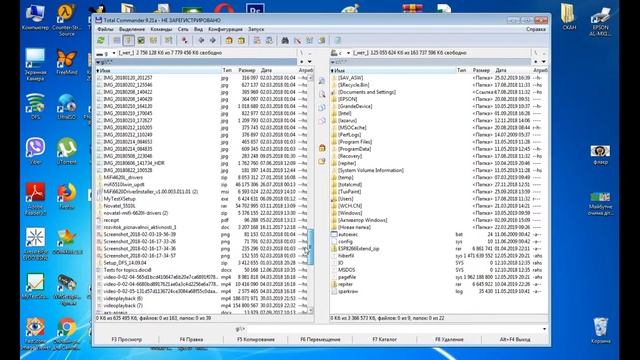Toggle the directory tree view button
This screenshot has height=360, width=640.
point(153,40)
